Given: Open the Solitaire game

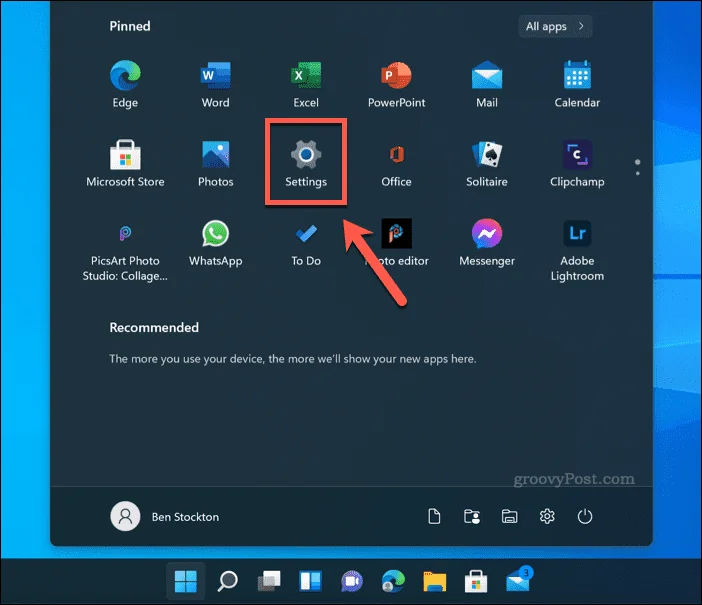Looking at the screenshot, I should point(487,163).
